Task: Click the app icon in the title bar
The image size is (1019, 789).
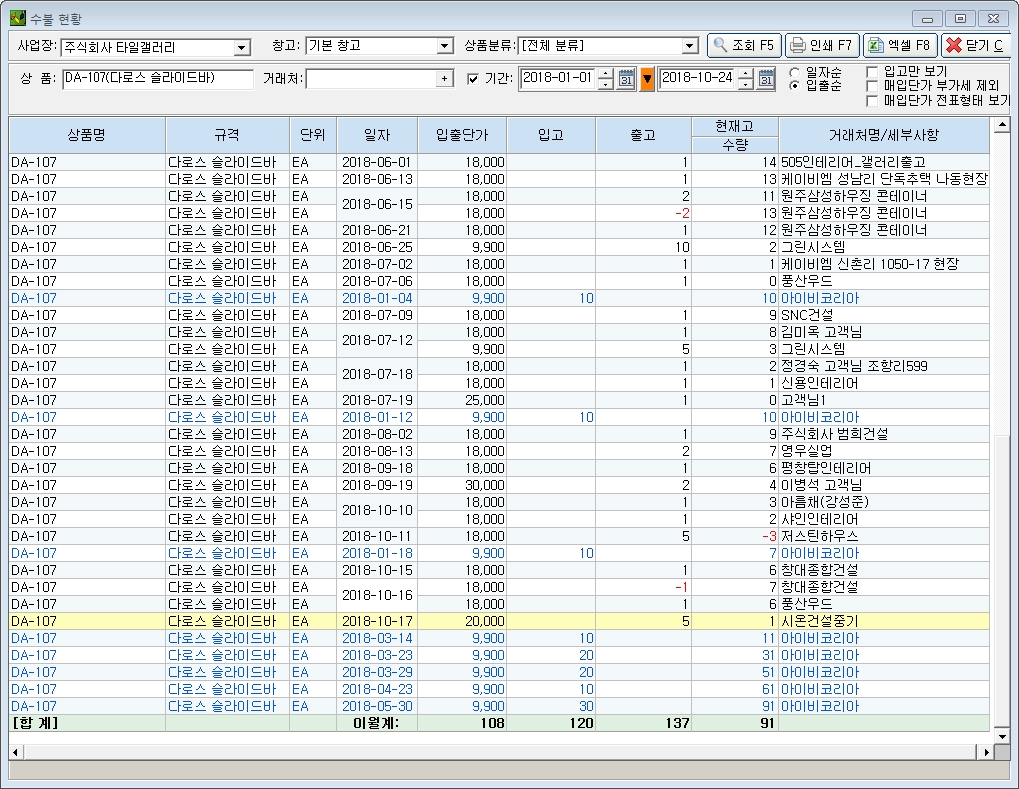Action: [x=18, y=18]
